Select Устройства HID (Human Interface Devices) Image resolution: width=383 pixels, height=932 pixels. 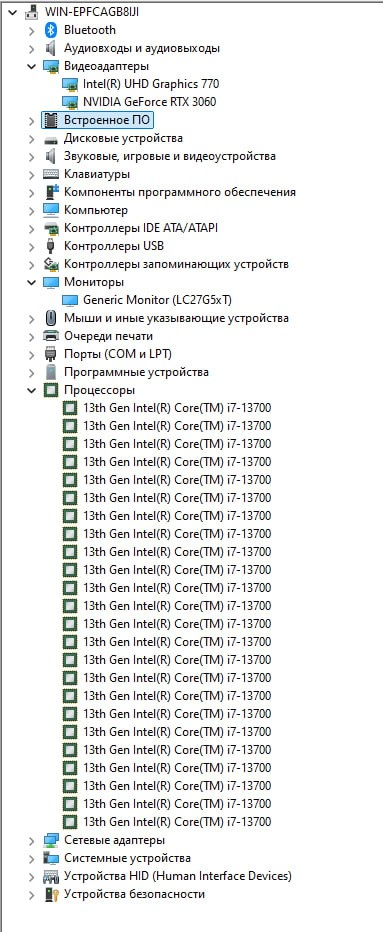coord(178,876)
